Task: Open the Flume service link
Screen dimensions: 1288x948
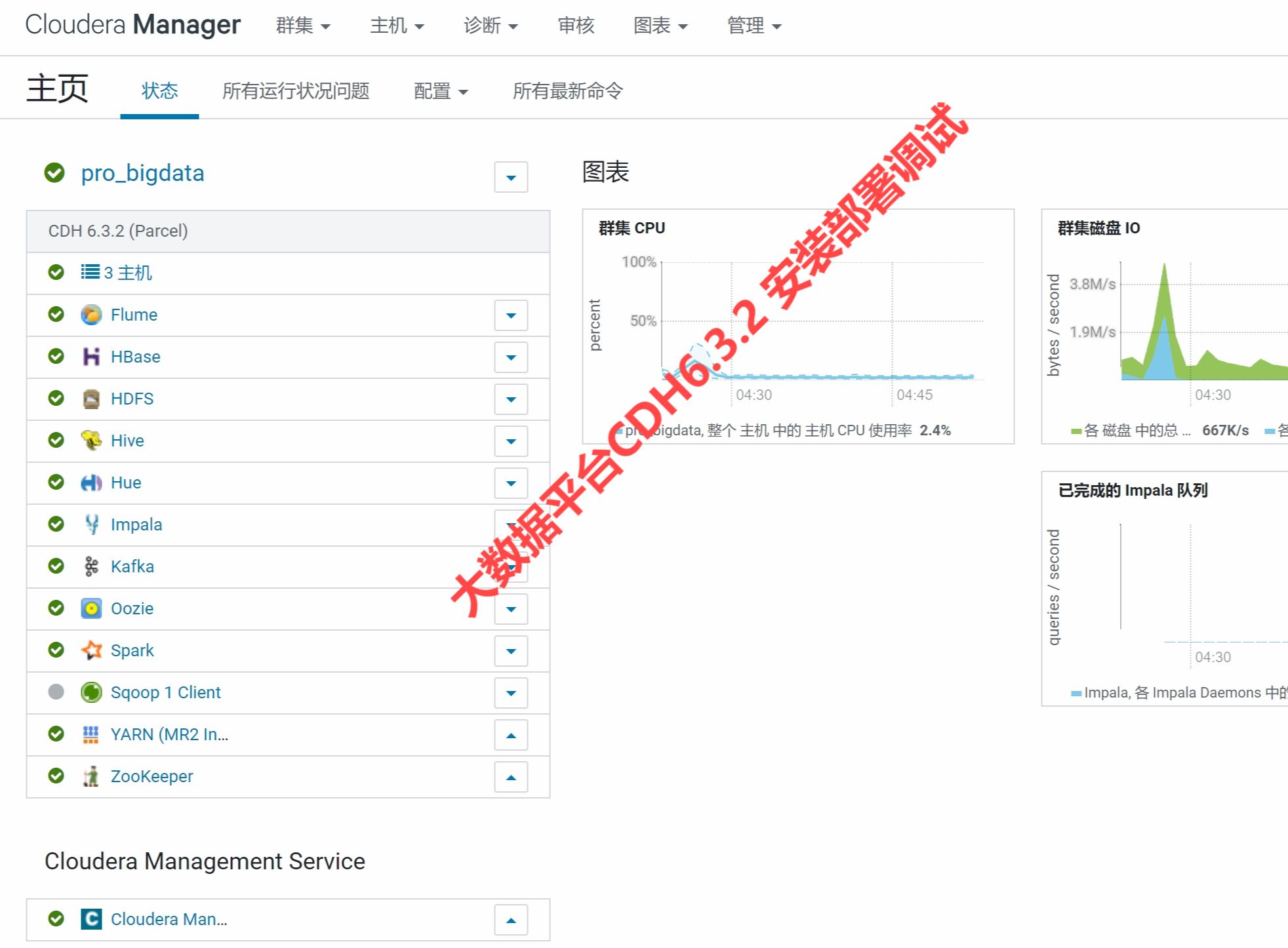Action: [134, 315]
